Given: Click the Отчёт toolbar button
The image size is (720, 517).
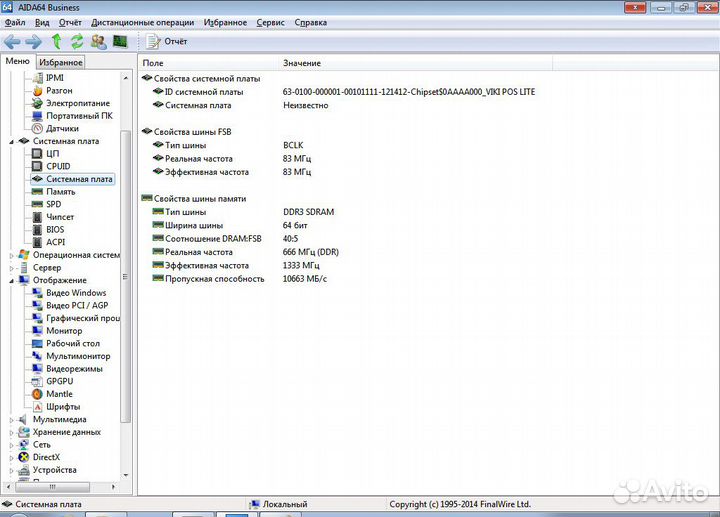Looking at the screenshot, I should coord(166,41).
